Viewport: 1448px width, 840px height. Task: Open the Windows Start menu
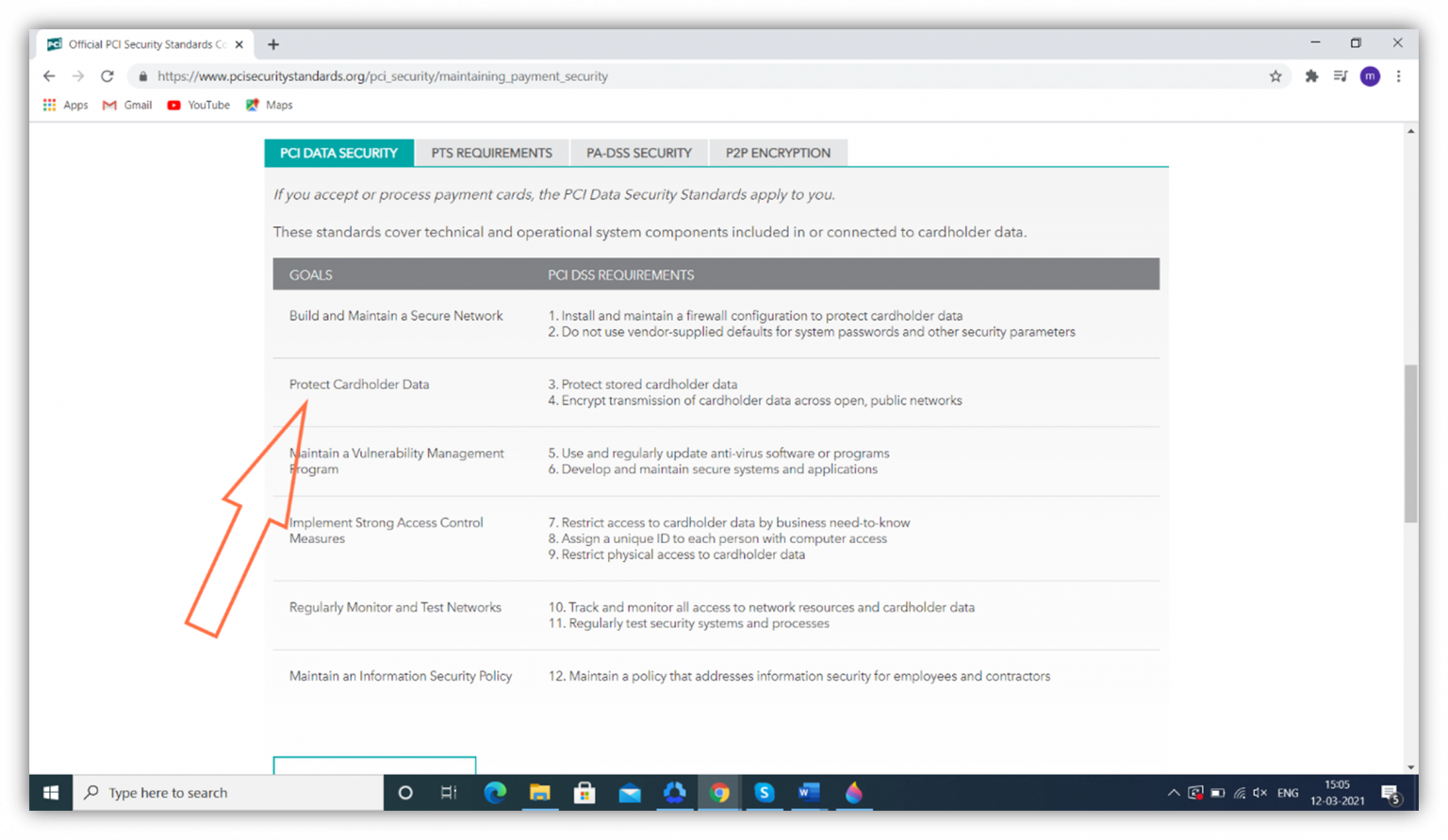[51, 793]
